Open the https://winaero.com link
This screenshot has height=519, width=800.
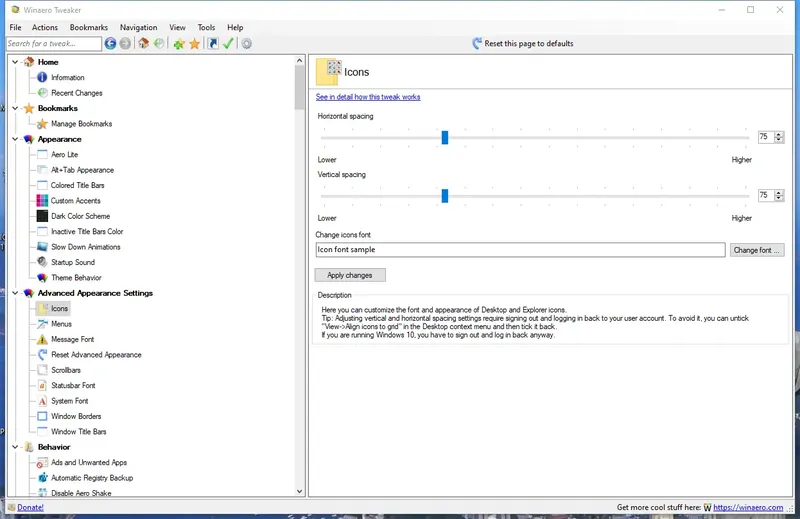pyautogui.click(x=748, y=507)
